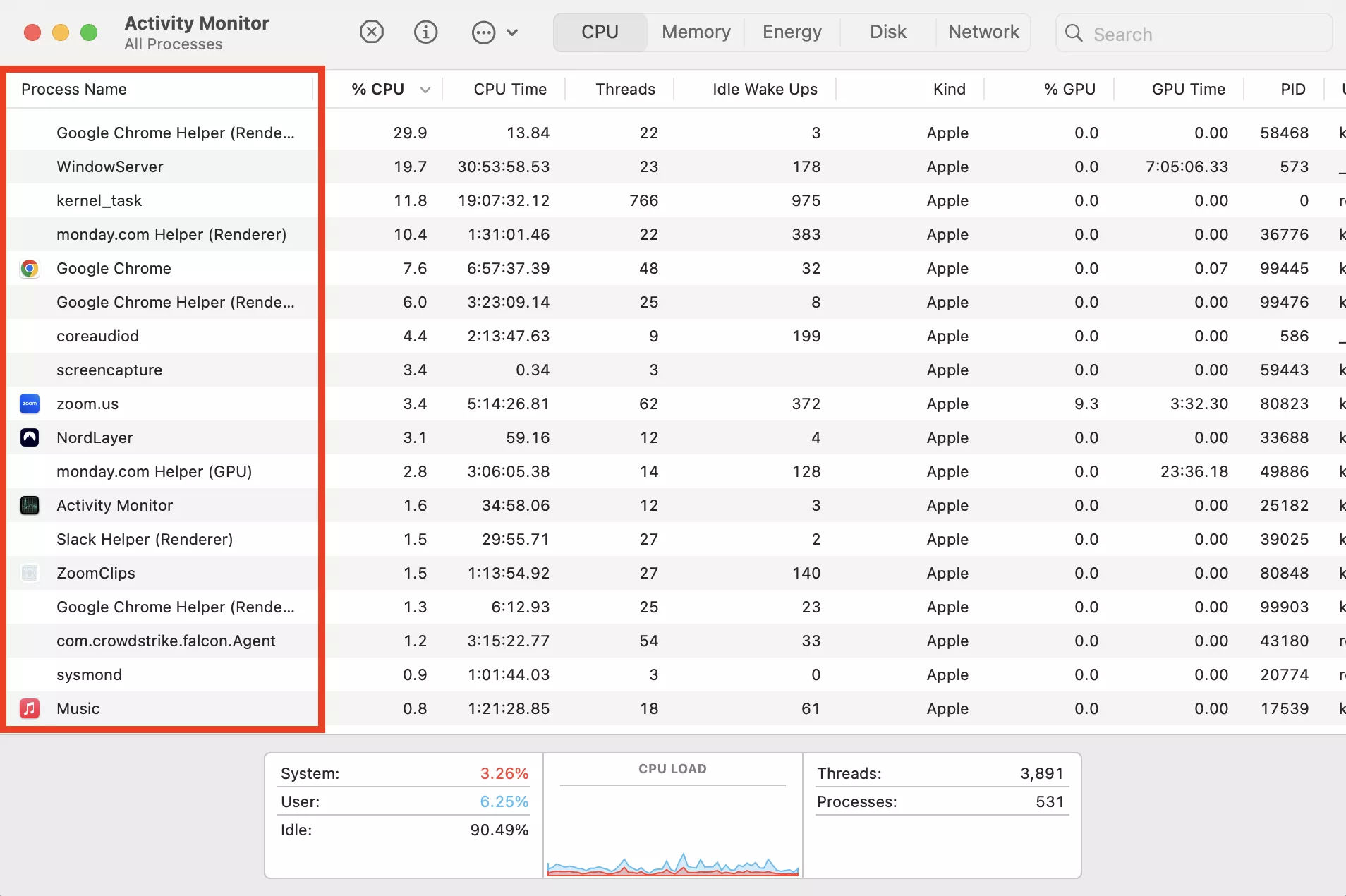This screenshot has height=896, width=1346.
Task: Select the Activity Monitor icon in the list
Action: coord(29,505)
